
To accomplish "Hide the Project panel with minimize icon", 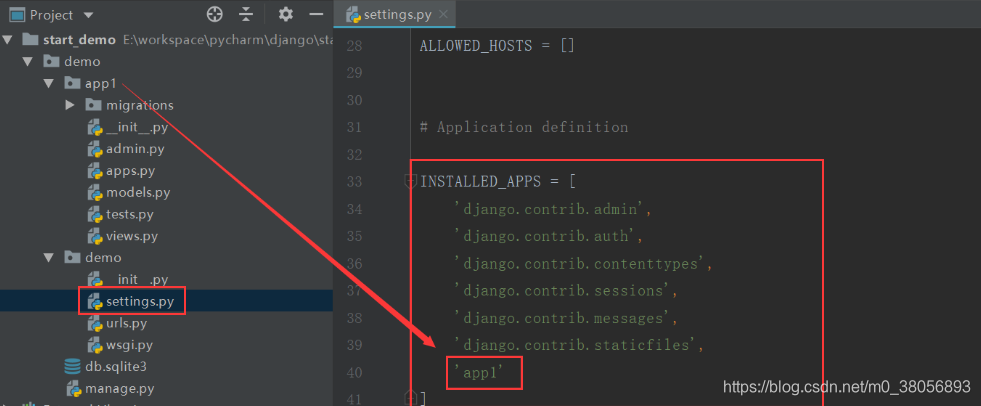I will pyautogui.click(x=317, y=14).
